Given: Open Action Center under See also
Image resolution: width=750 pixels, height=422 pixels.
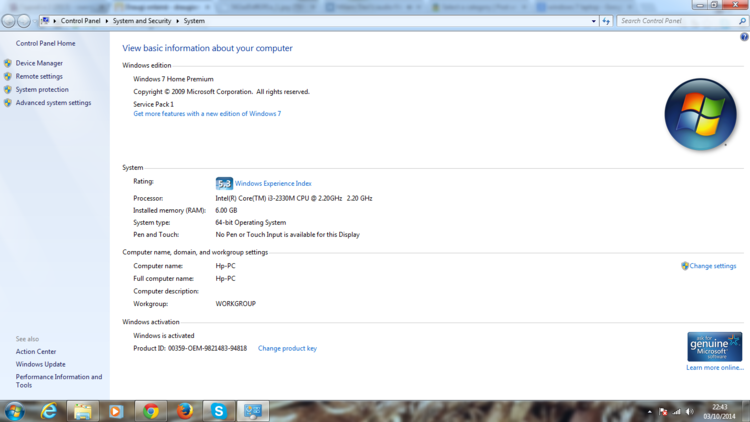Looking at the screenshot, I should point(36,352).
